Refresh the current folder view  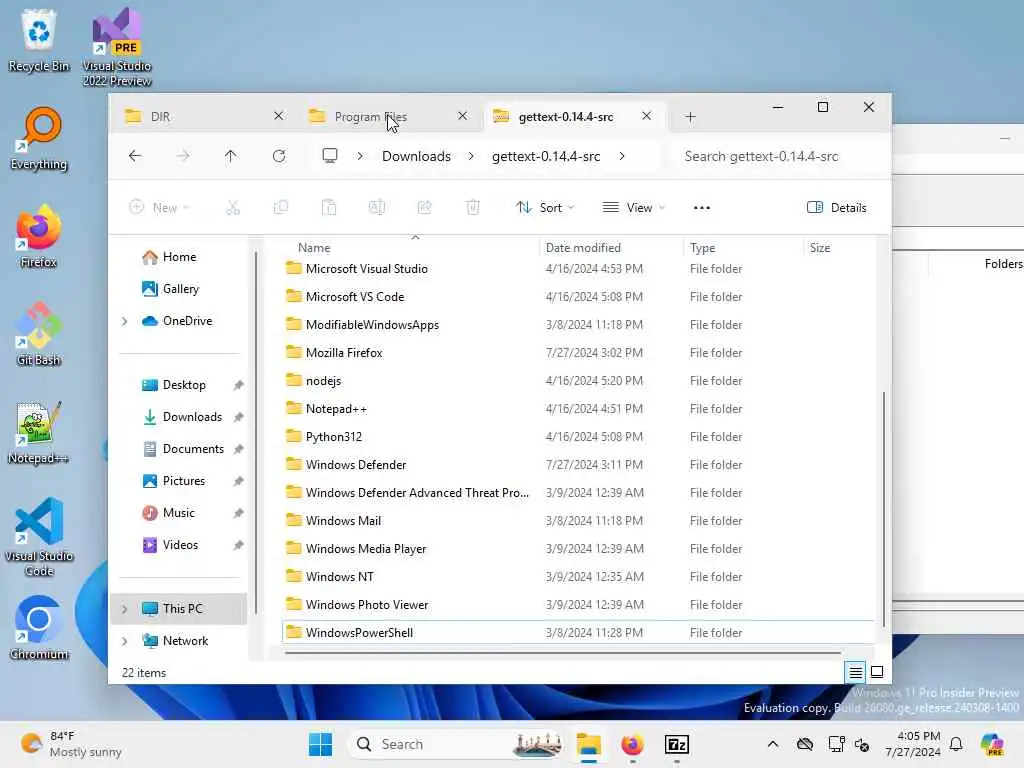[279, 156]
